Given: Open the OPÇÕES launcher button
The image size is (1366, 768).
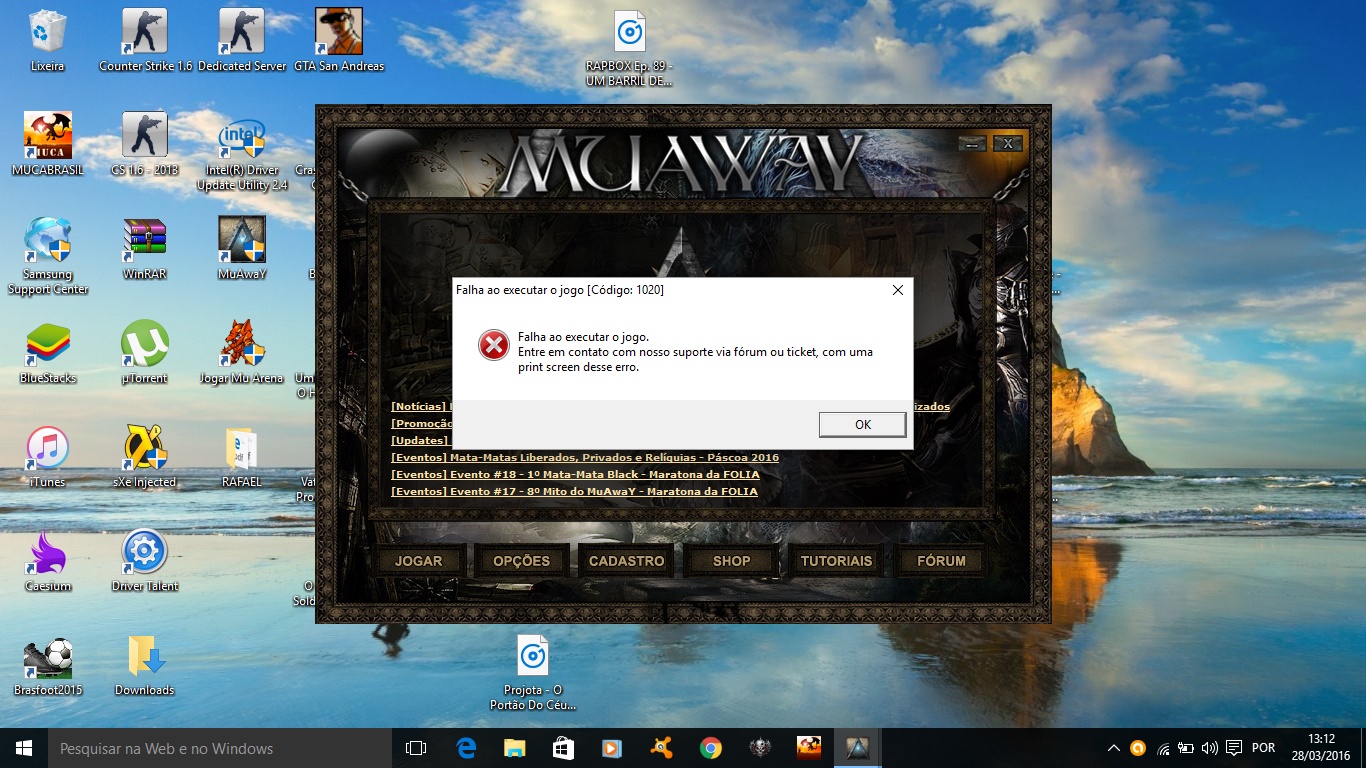Looking at the screenshot, I should tap(521, 561).
